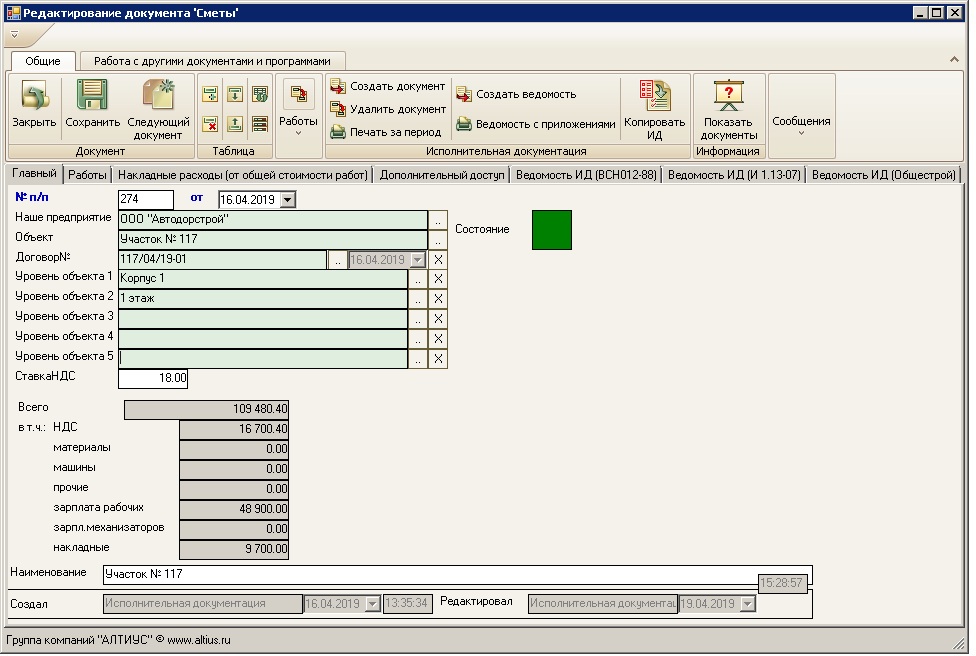Click Создать документ

(388, 87)
